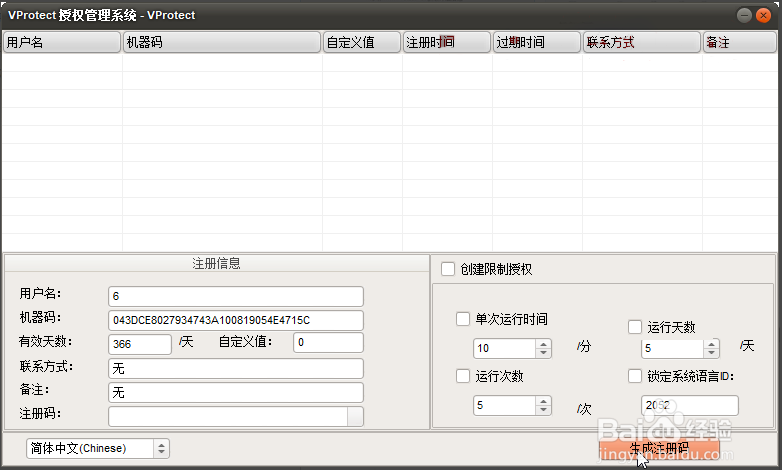Click 生成注册码 button
The height and width of the screenshot is (470, 782).
(x=659, y=448)
